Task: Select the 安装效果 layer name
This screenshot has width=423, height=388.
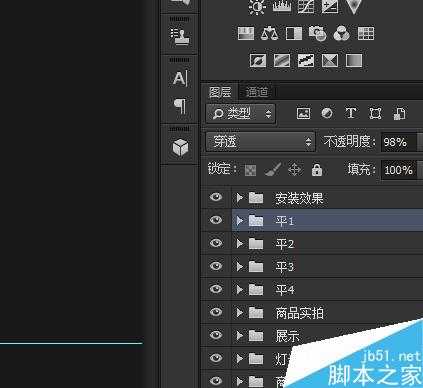Action: 299,198
